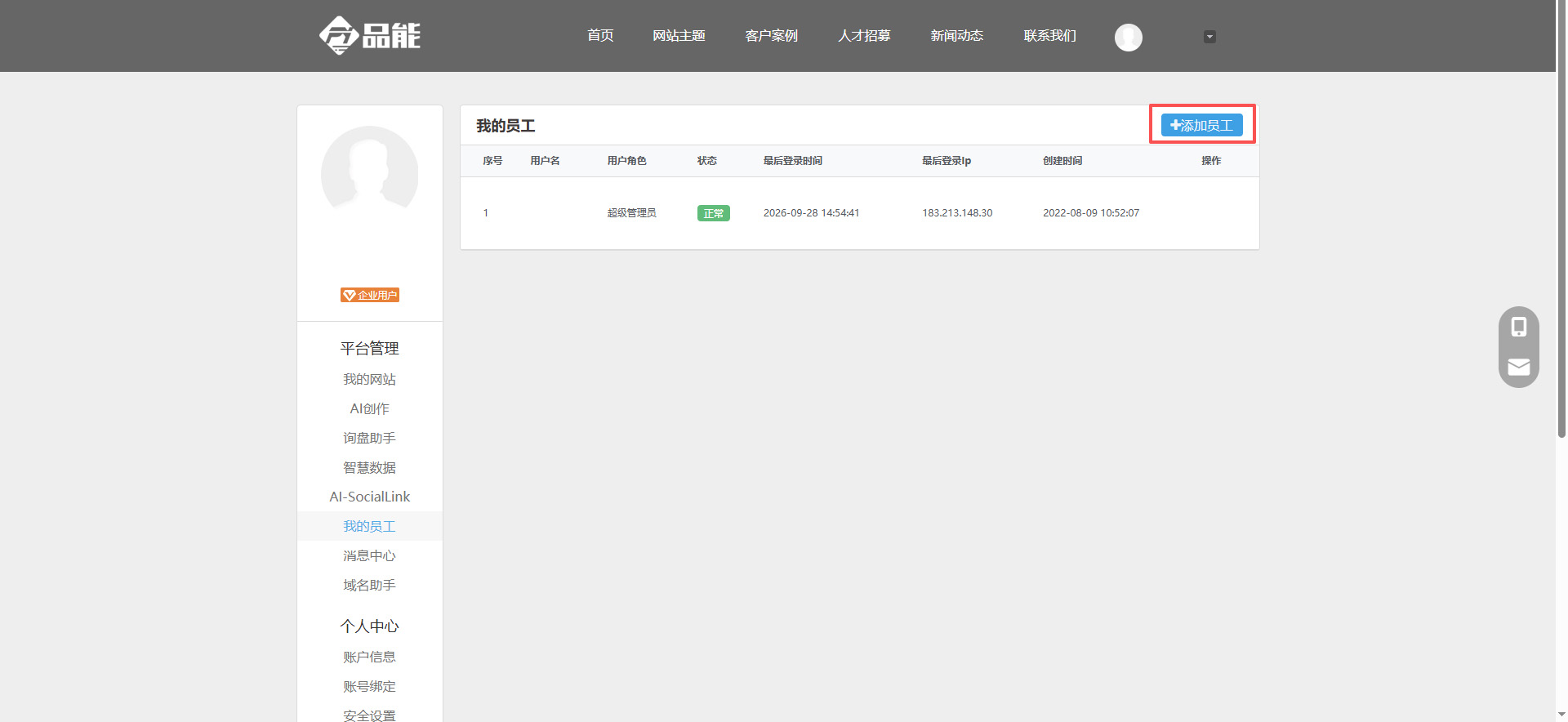Click the last login time 2026-09-28 14:54:41
Viewport: 1568px width, 722px height.
point(812,213)
